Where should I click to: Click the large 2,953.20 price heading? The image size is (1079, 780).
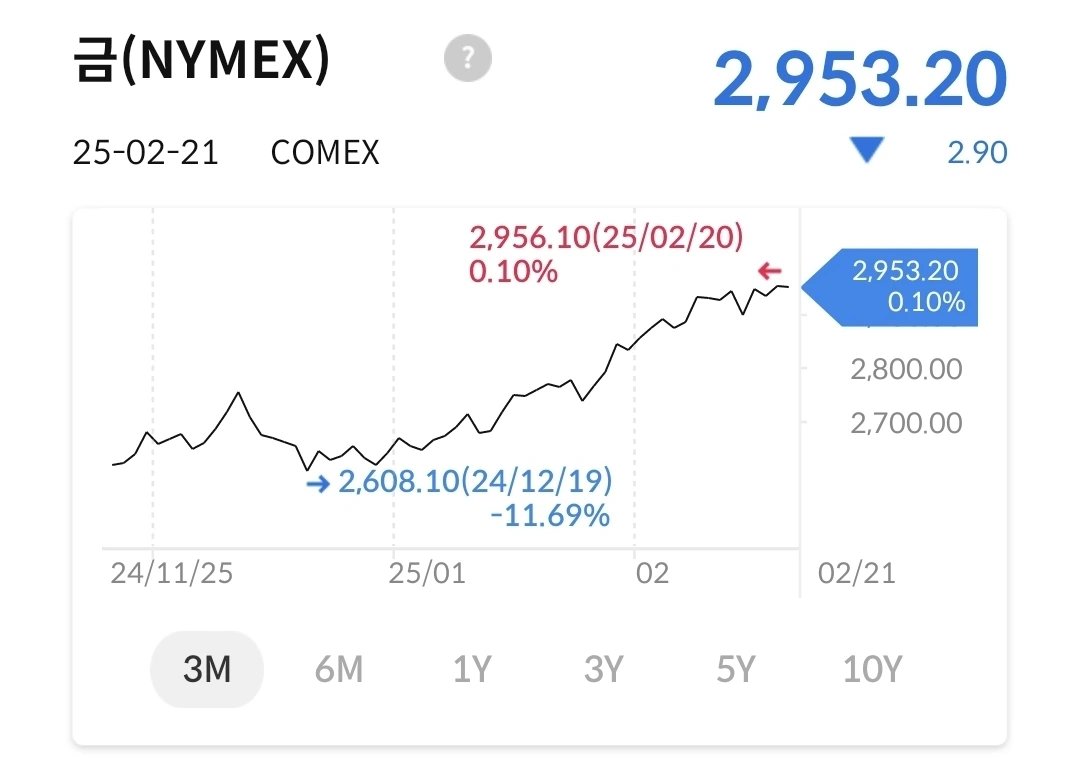pyautogui.click(x=860, y=80)
